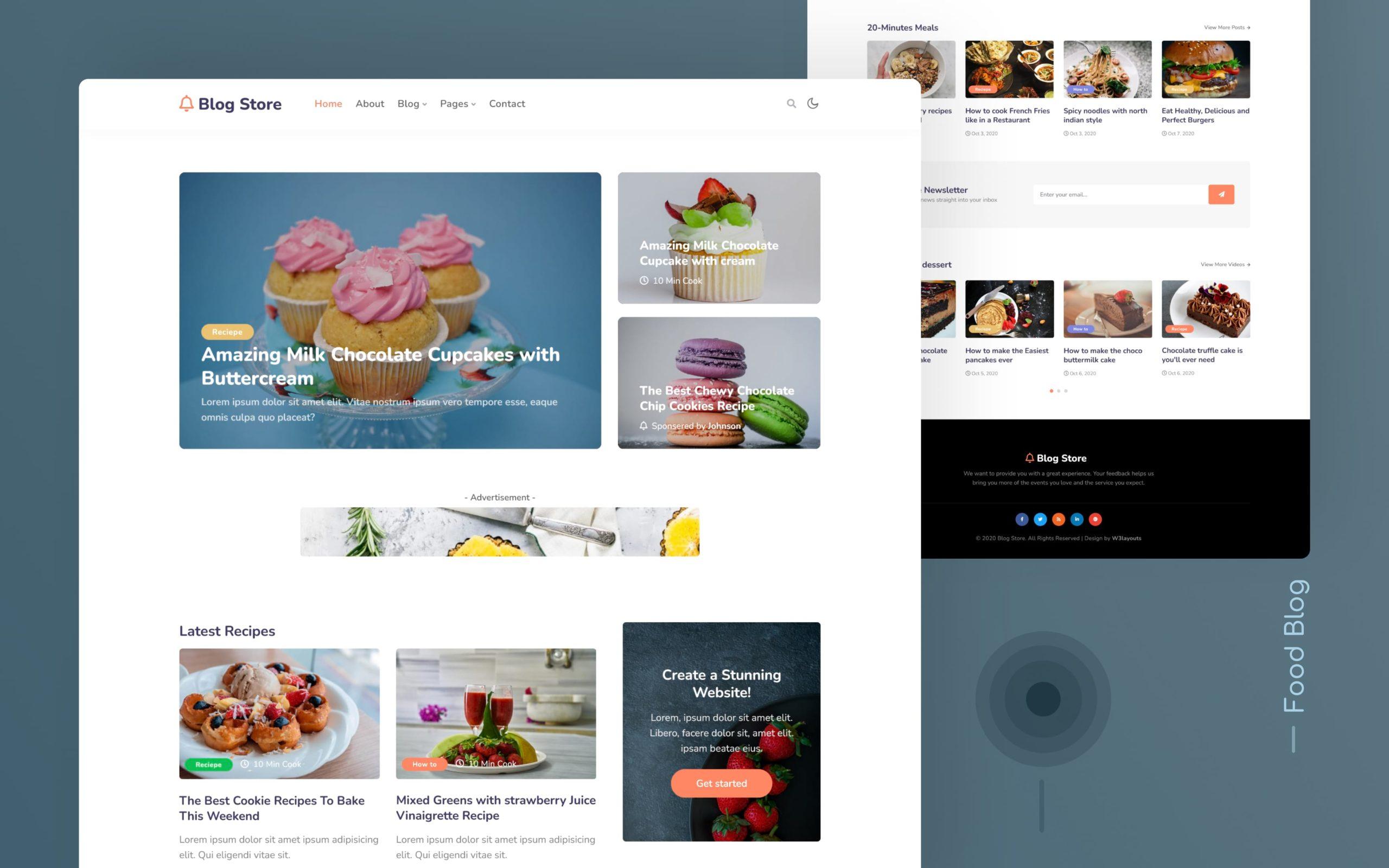The image size is (1389, 868).
Task: Click the Home menu item
Action: [x=328, y=104]
